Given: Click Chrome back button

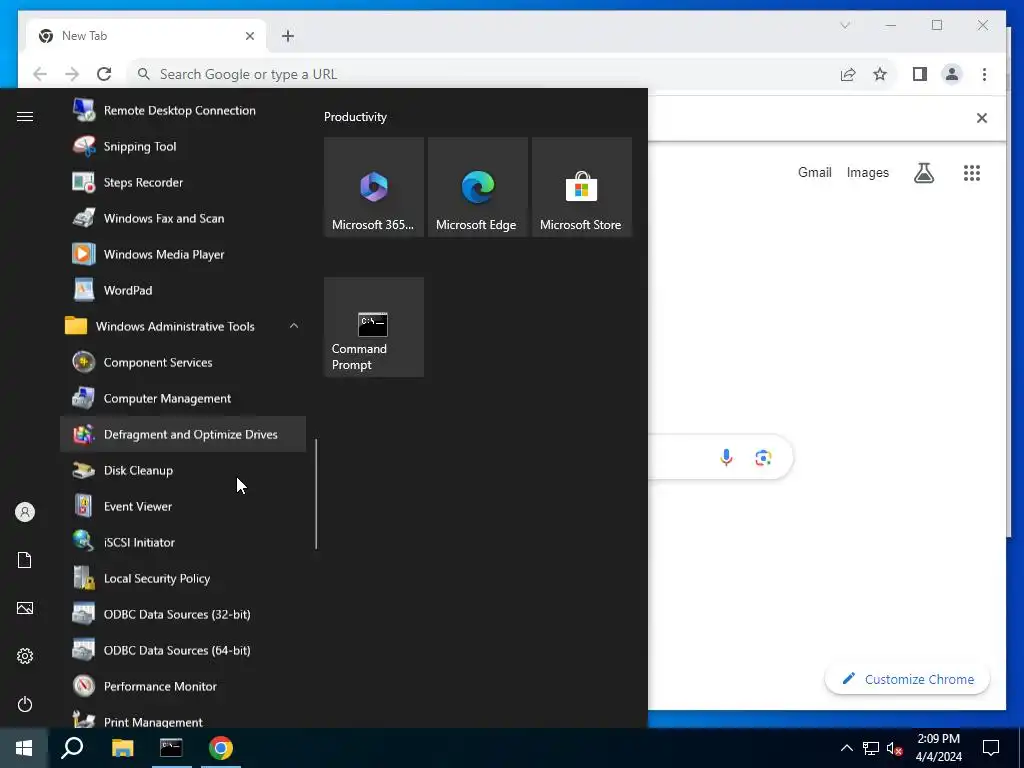Looking at the screenshot, I should pyautogui.click(x=40, y=74).
